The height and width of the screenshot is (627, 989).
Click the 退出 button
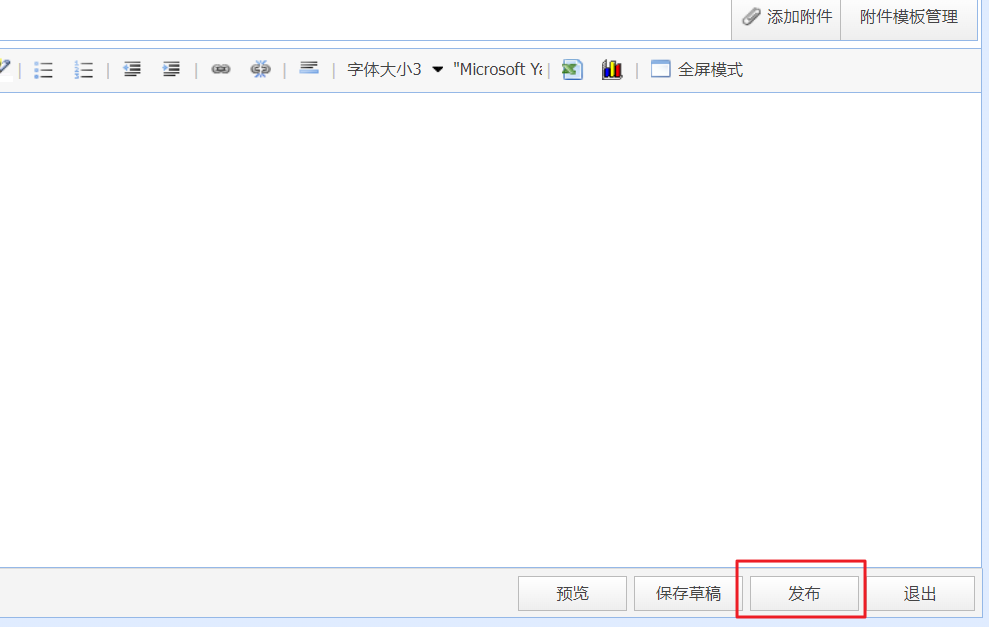coord(920,594)
